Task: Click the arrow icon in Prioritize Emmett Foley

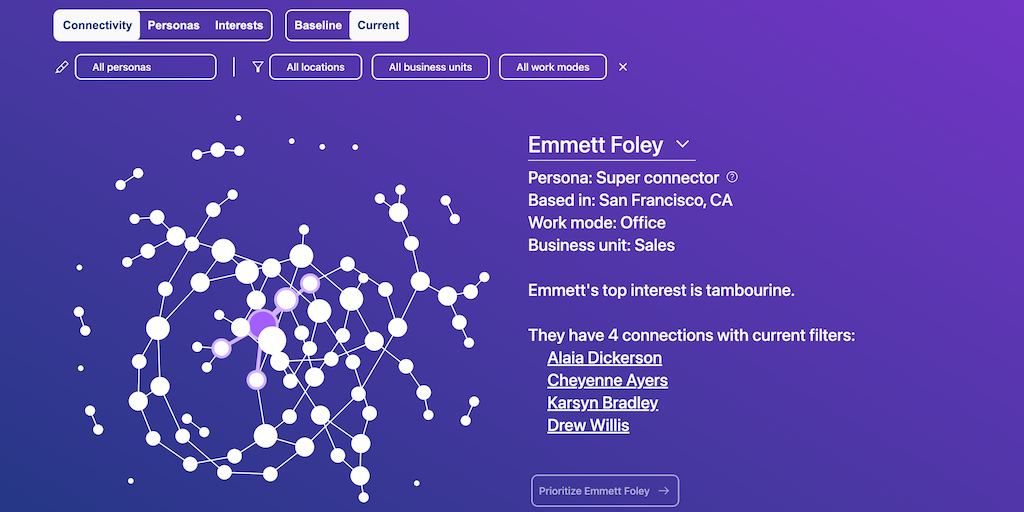Action: click(x=664, y=491)
